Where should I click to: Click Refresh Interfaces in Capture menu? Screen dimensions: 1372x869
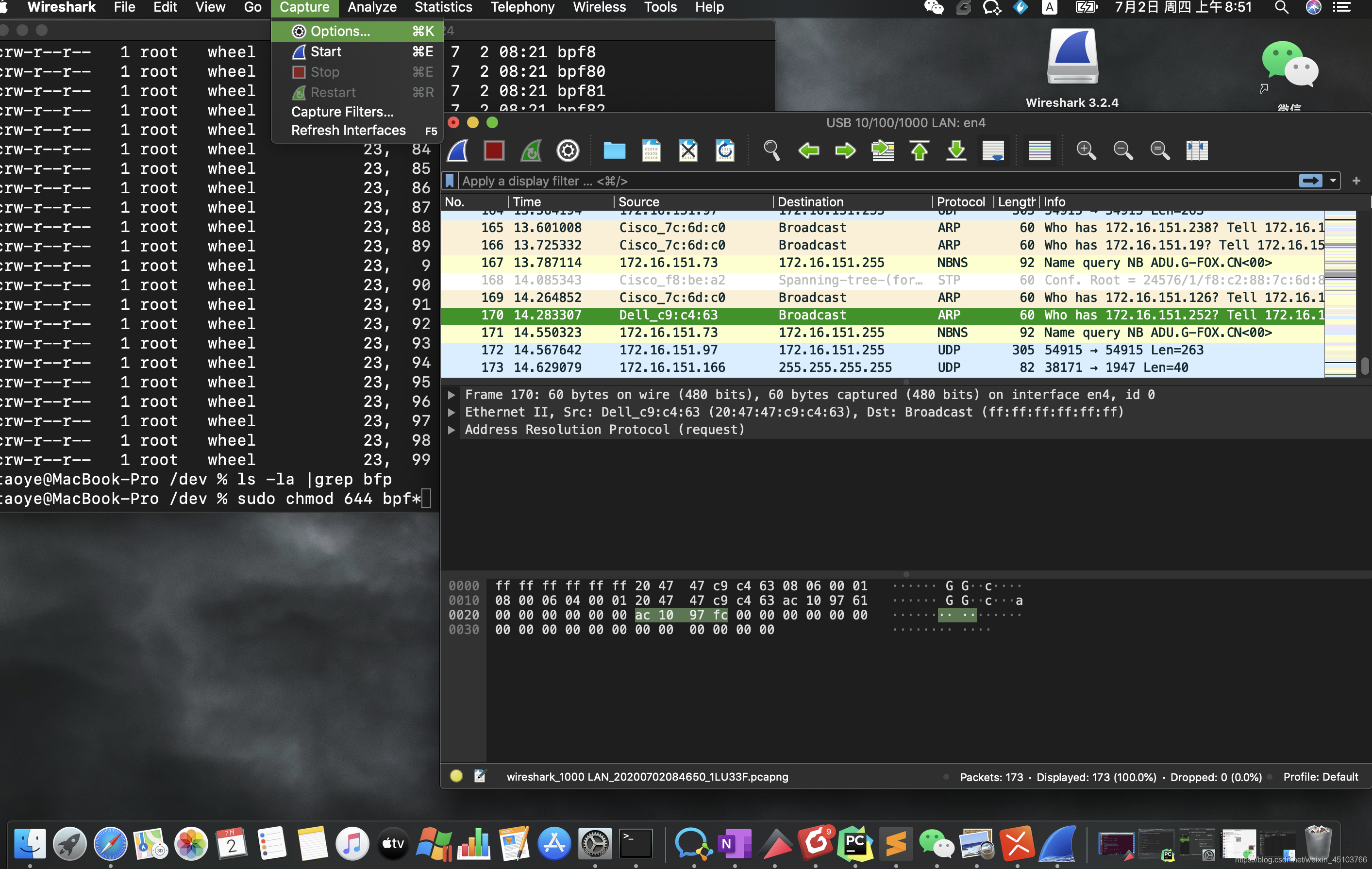pyautogui.click(x=348, y=131)
